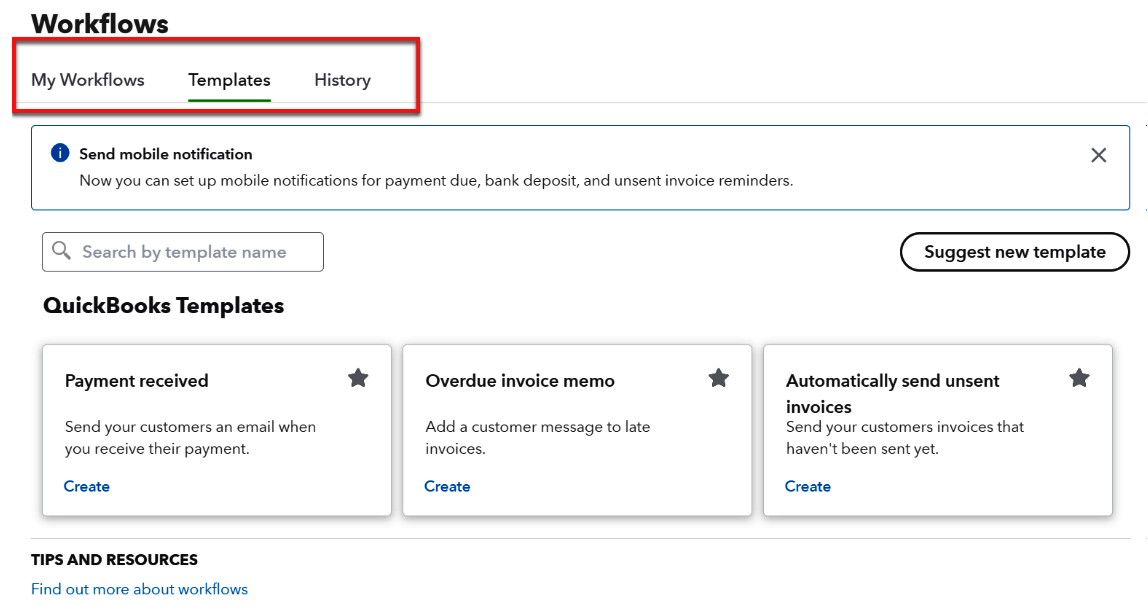This screenshot has height=610, width=1148.
Task: Create workflow from Overdue invoice memo template
Action: 447,486
